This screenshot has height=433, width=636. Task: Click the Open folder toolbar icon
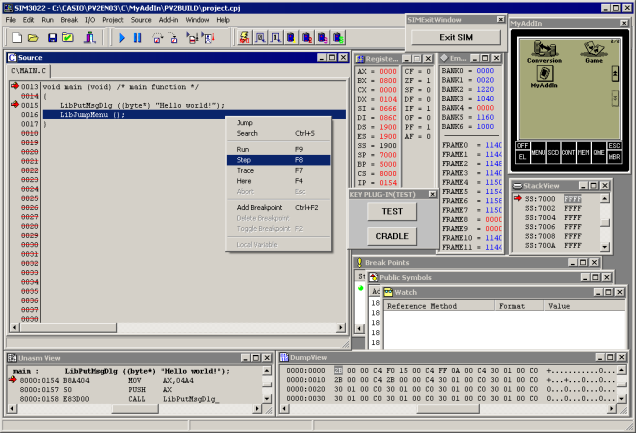[x=33, y=38]
